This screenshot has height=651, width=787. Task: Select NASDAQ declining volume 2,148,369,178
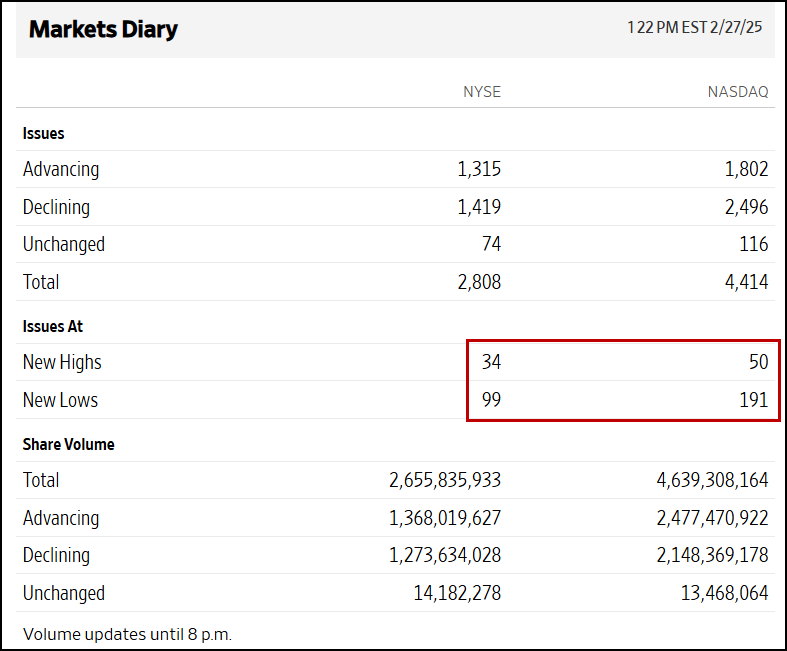[x=712, y=556]
